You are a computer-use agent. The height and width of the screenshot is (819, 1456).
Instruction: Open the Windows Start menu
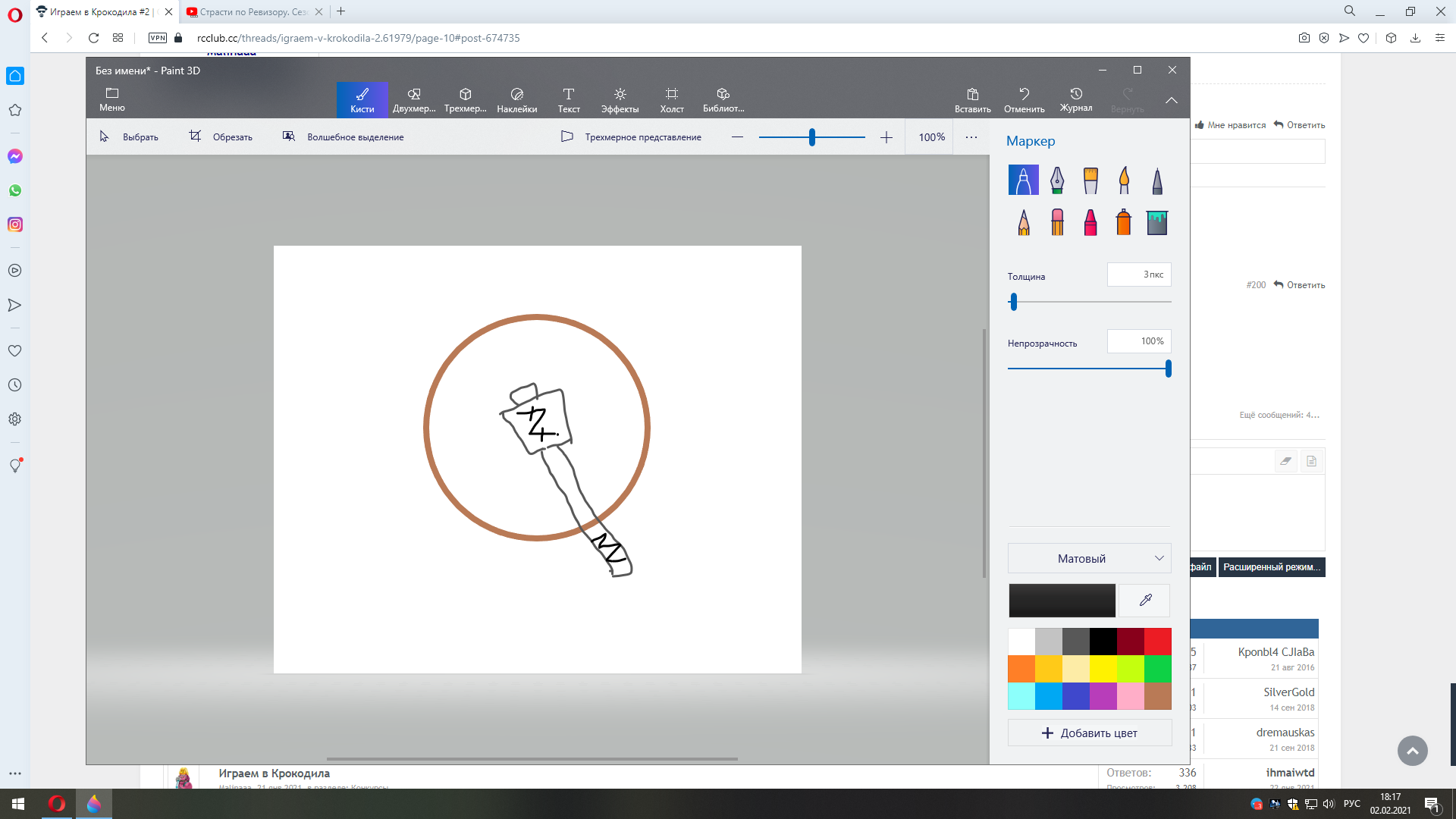click(18, 804)
